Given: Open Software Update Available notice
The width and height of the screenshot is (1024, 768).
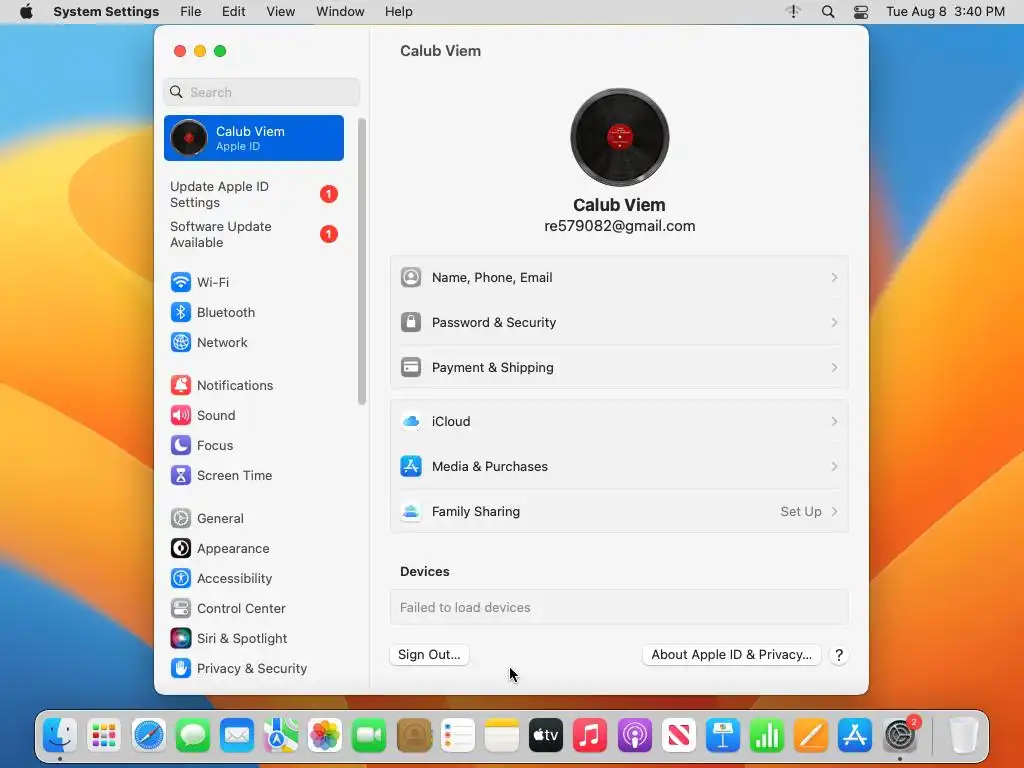Looking at the screenshot, I should (x=253, y=234).
